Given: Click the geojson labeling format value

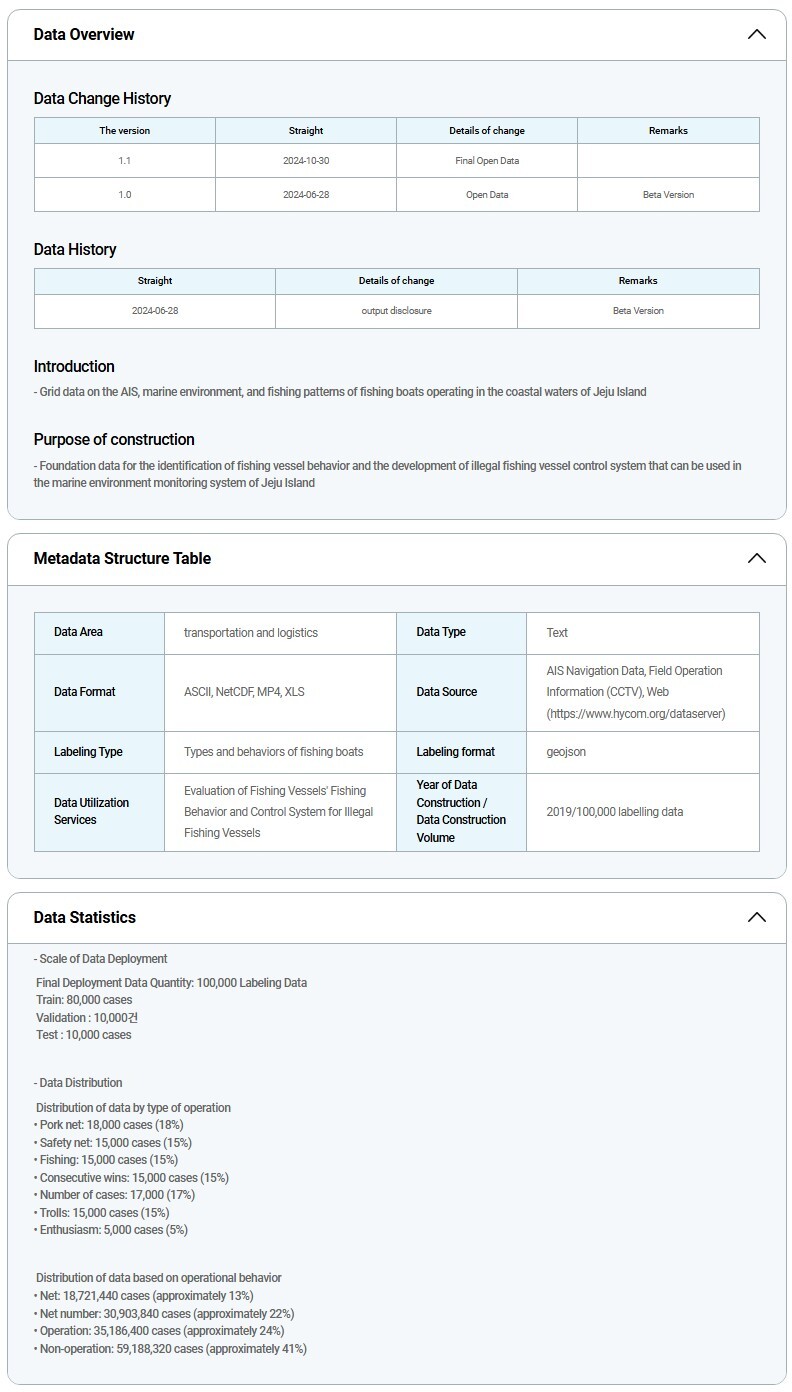Looking at the screenshot, I should (566, 751).
